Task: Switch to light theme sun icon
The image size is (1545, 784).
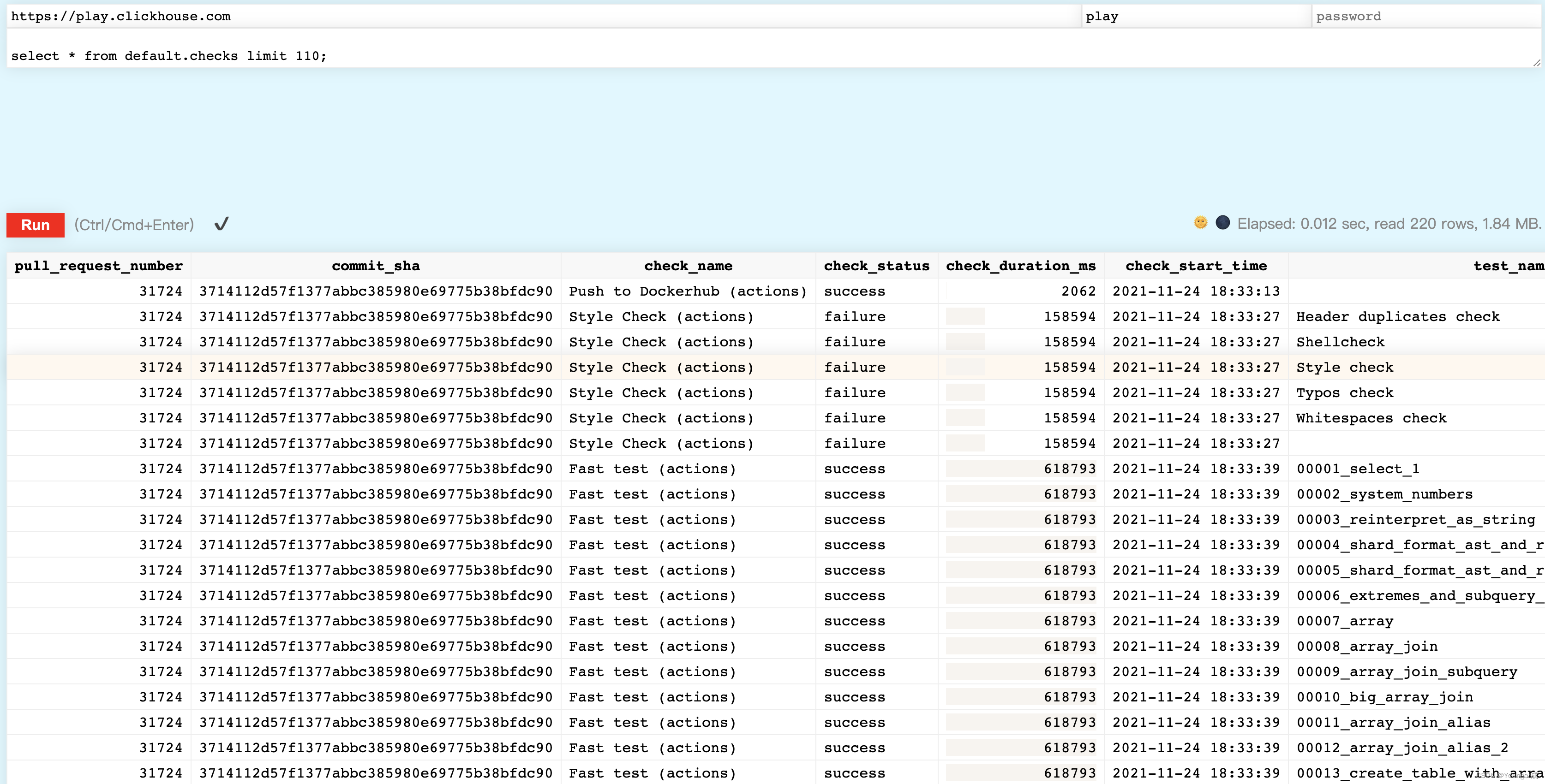Action: 1200,223
